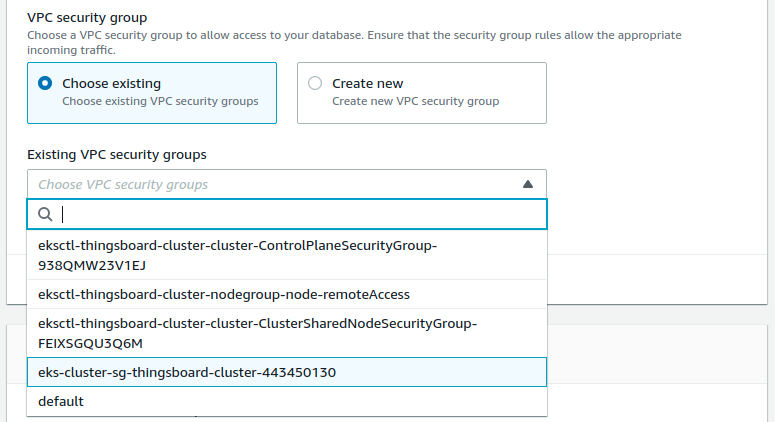The image size is (775, 422).
Task: Collapse the security groups dropdown via arrow
Action: (528, 184)
